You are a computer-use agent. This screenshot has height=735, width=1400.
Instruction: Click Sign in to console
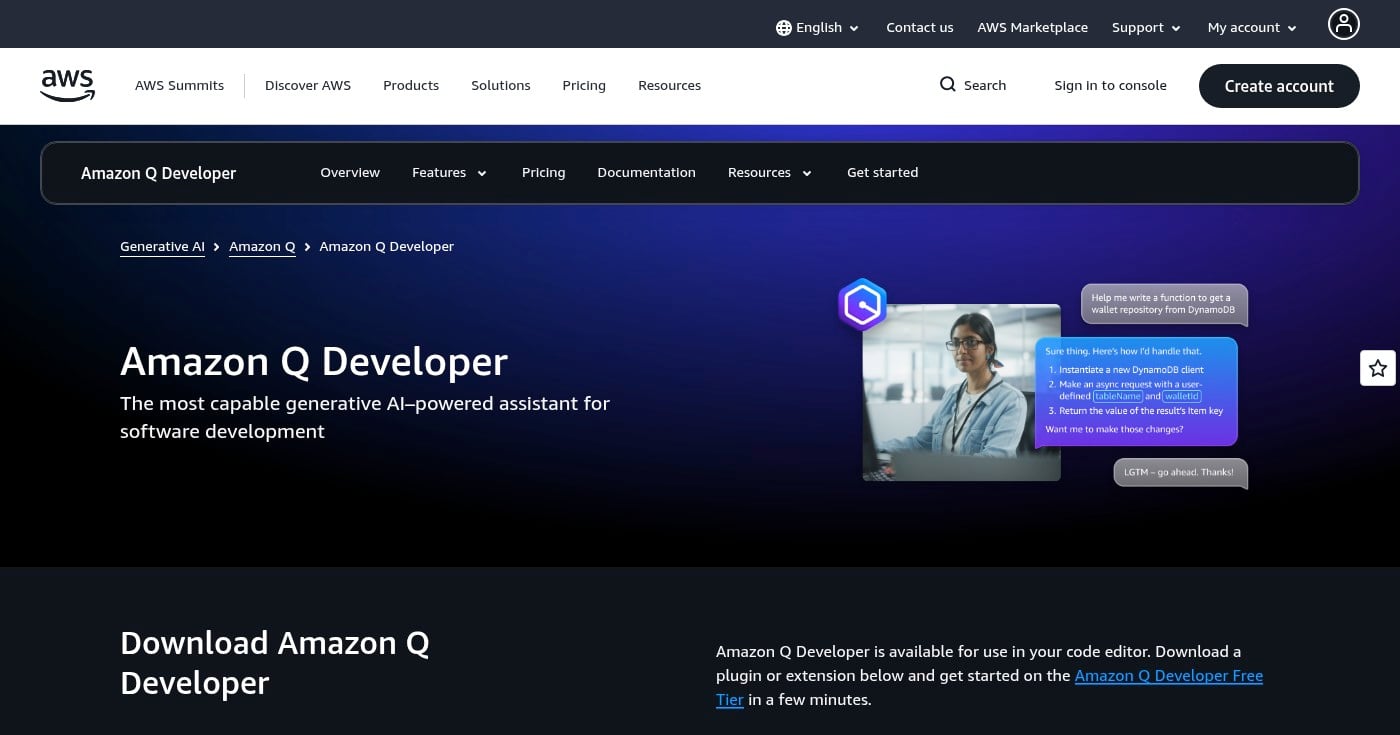pos(1110,86)
